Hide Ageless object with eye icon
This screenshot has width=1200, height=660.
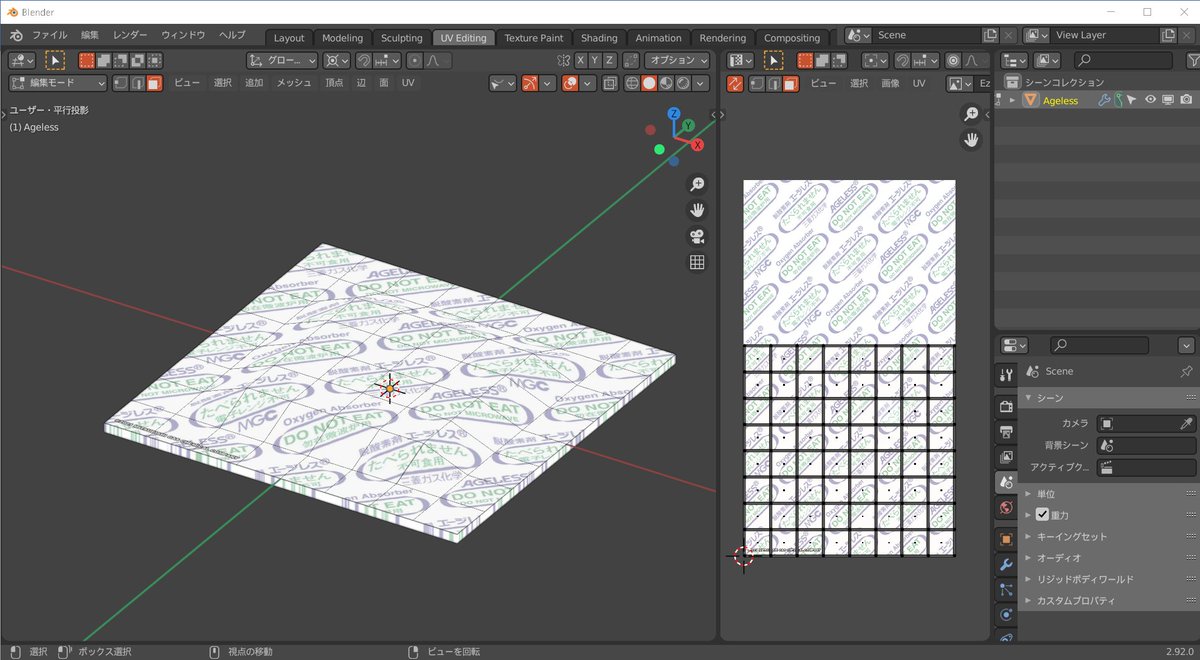pyautogui.click(x=1150, y=100)
